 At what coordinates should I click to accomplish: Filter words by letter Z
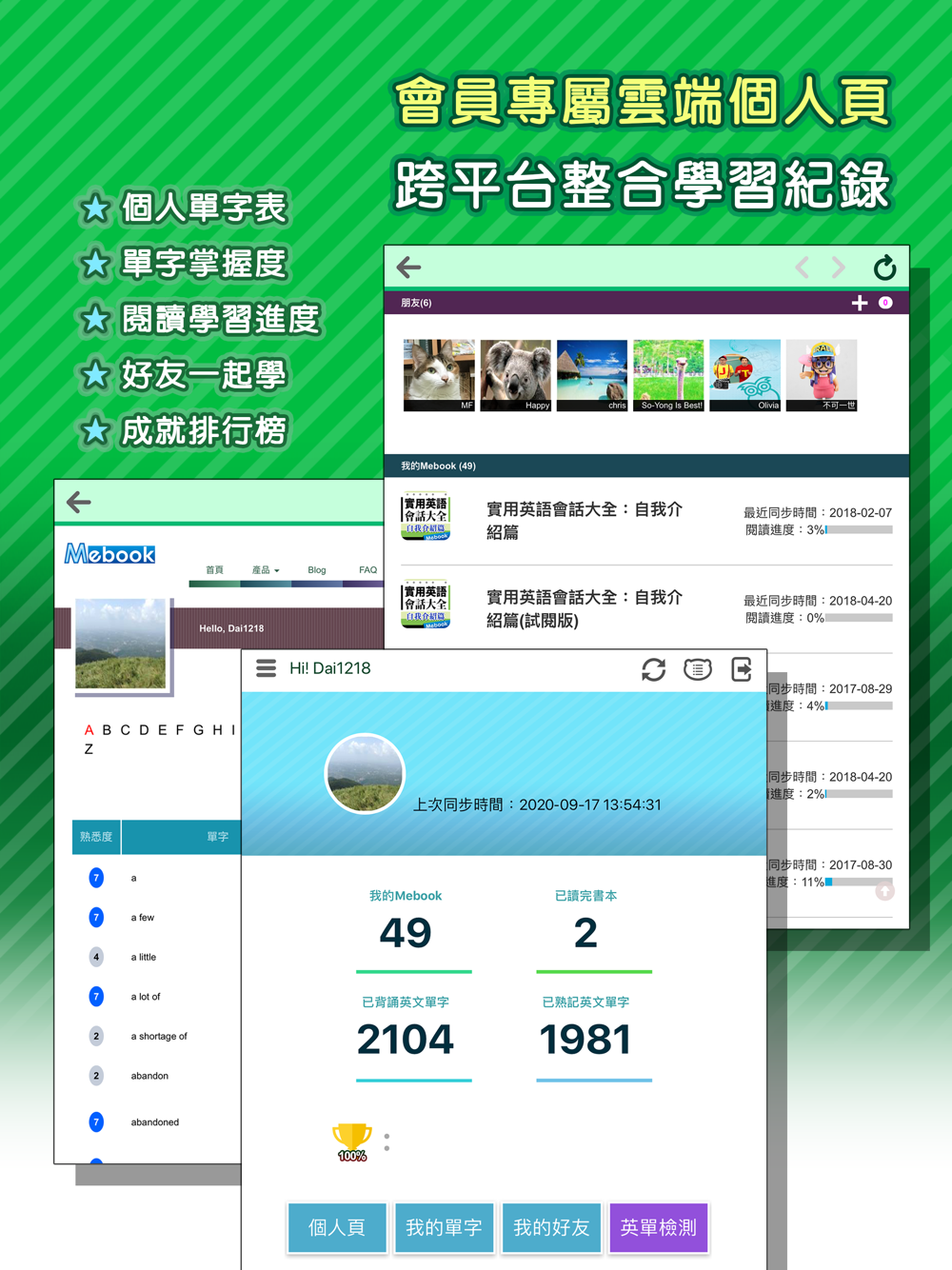89,749
